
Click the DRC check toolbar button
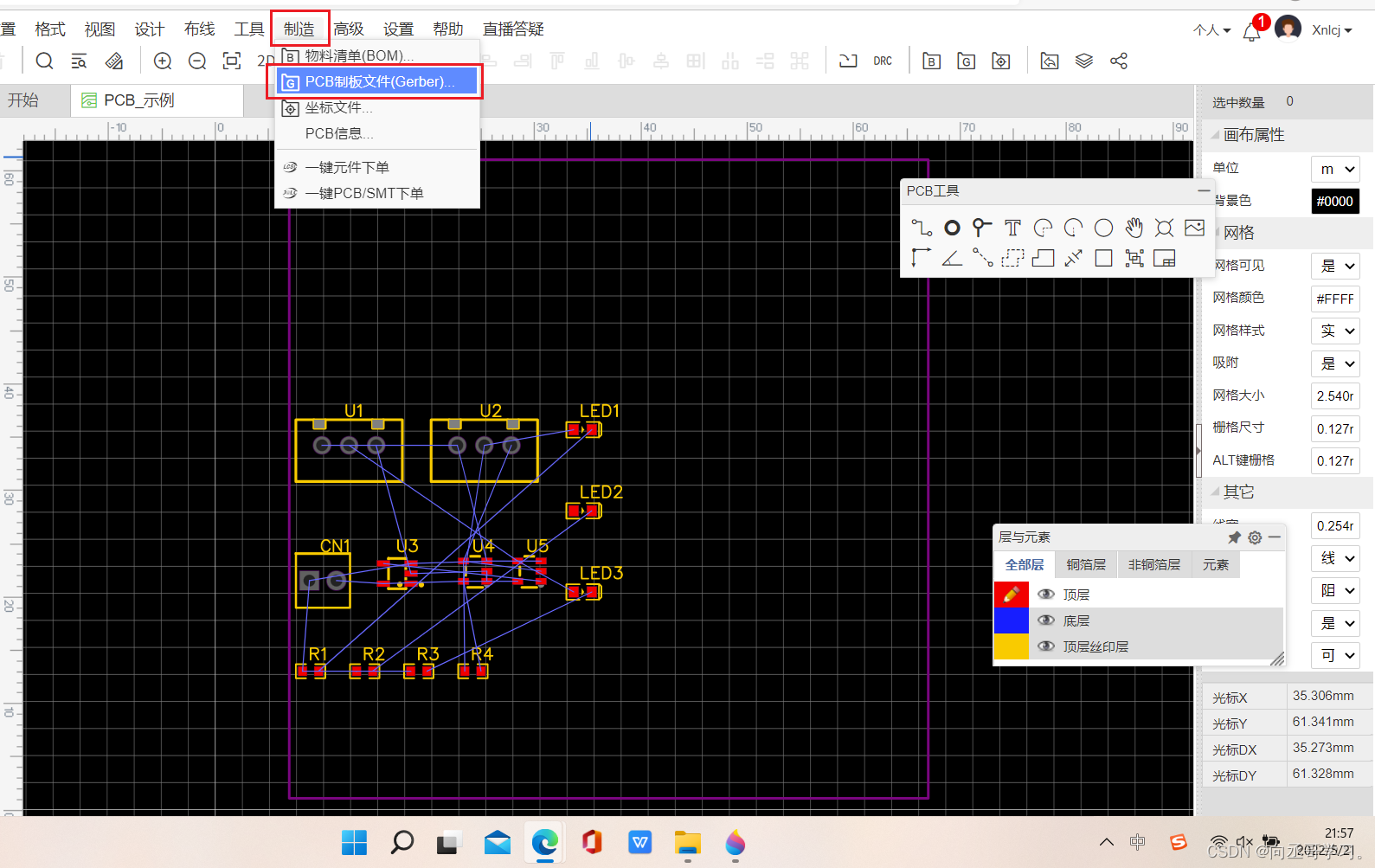883,61
